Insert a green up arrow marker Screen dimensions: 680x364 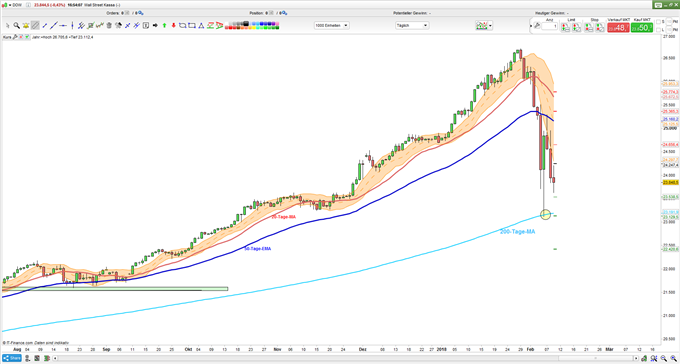pyautogui.click(x=164, y=25)
